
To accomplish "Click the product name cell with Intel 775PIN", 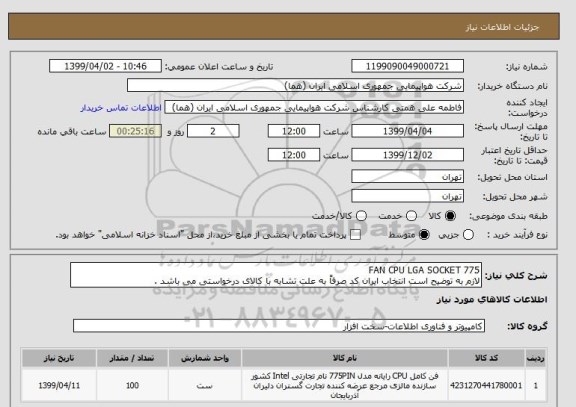I will tap(345, 386).
